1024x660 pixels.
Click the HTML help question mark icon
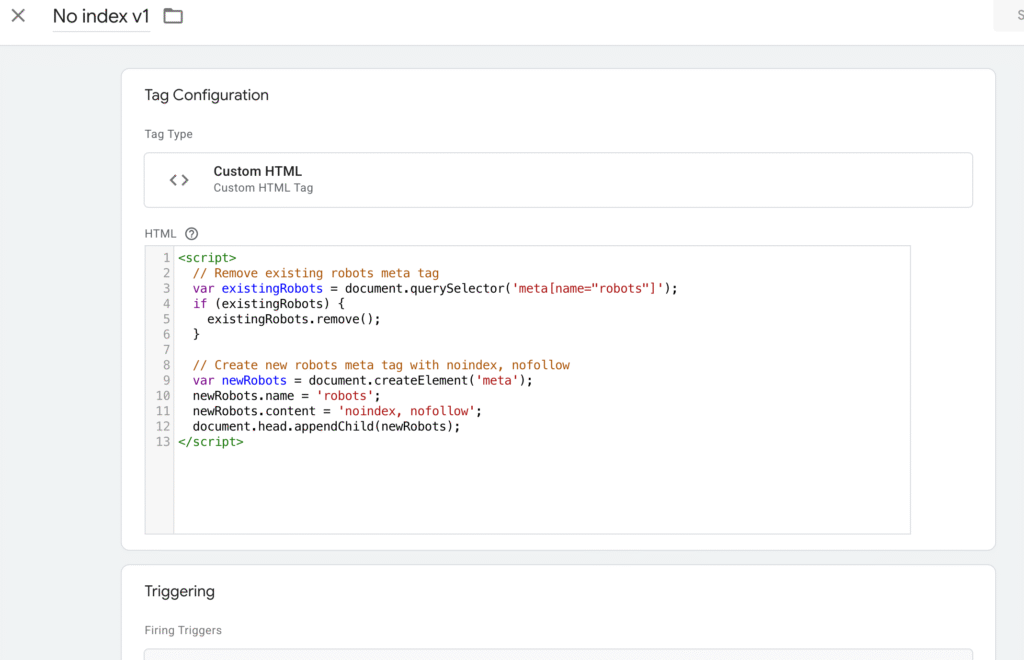pyautogui.click(x=191, y=234)
